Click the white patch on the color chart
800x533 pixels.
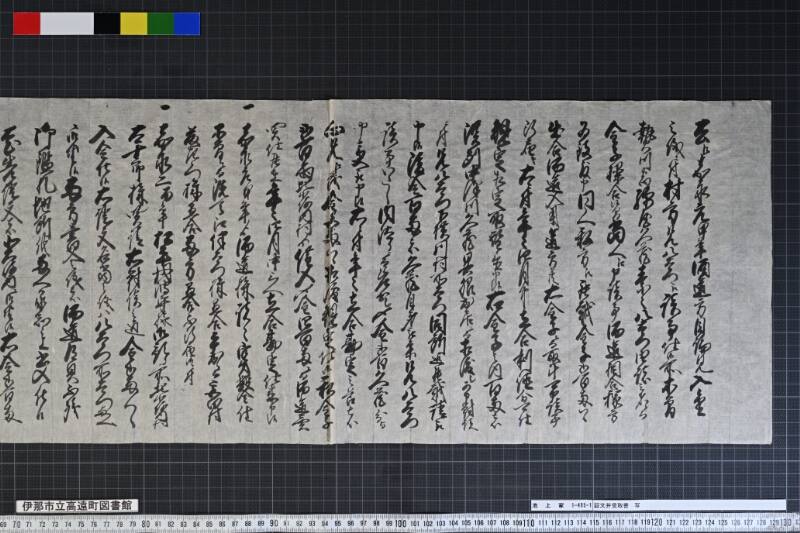click(x=67, y=24)
